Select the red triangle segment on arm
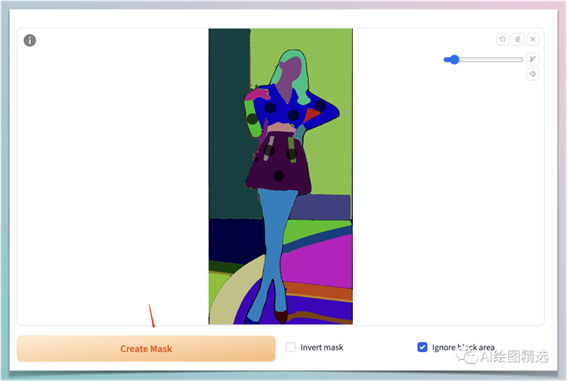This screenshot has width=567, height=381. point(311,114)
